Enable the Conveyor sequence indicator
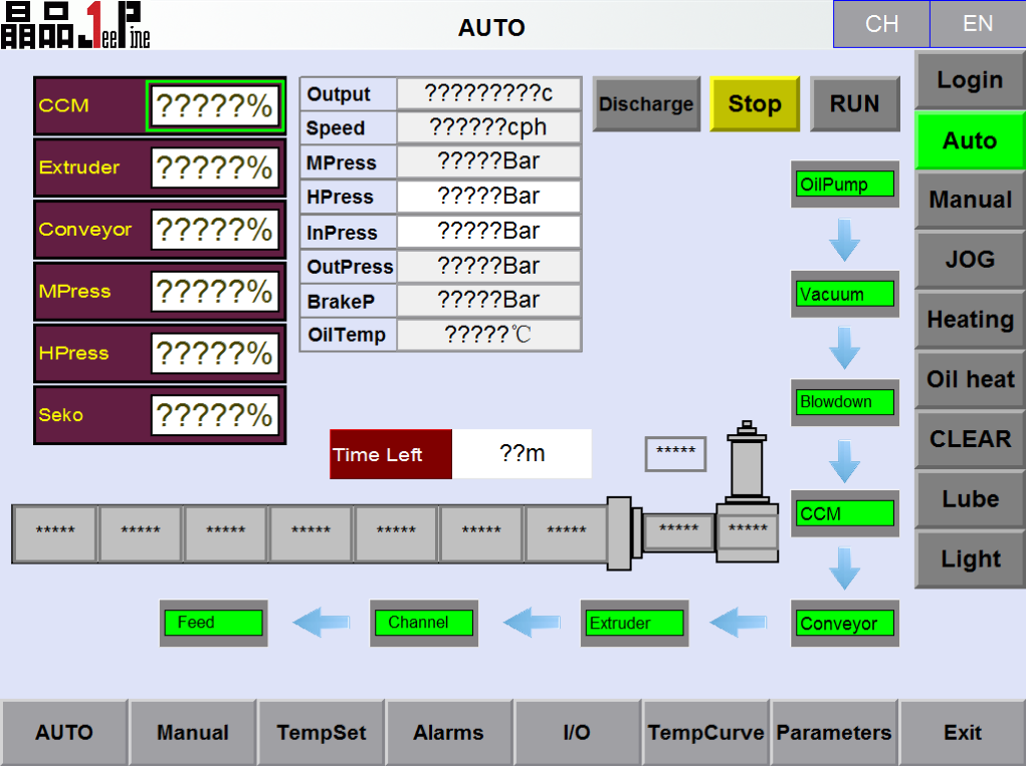1026x766 pixels. (x=844, y=624)
